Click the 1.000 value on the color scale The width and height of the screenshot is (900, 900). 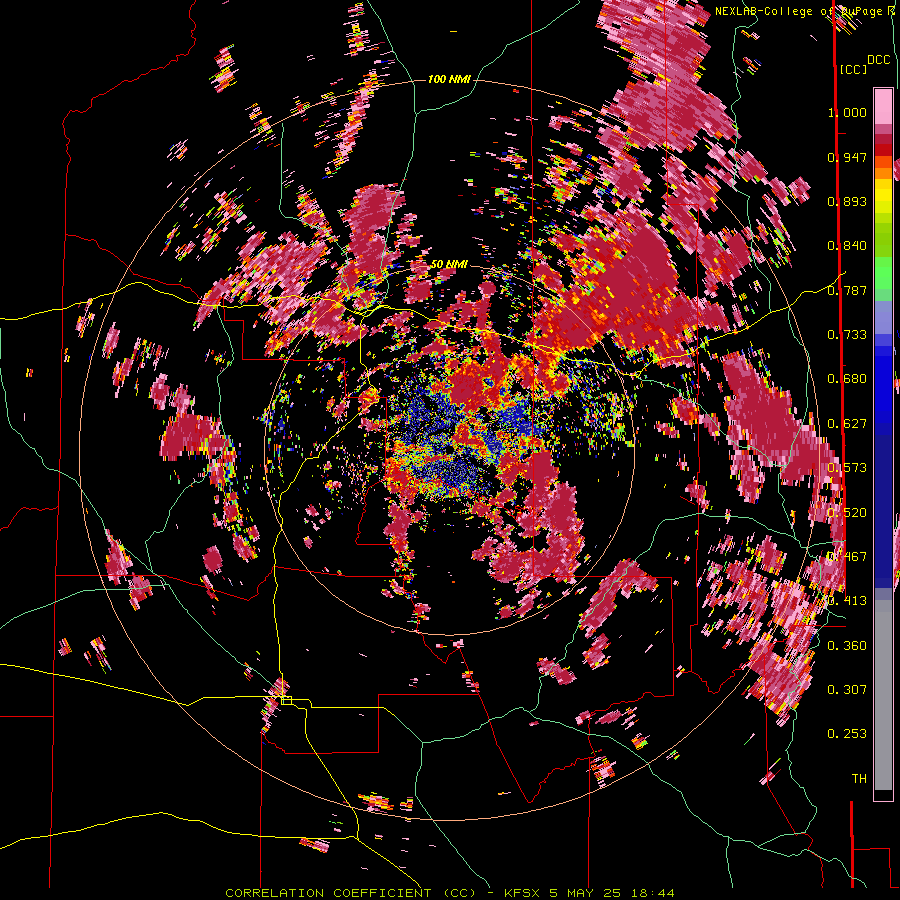[847, 112]
